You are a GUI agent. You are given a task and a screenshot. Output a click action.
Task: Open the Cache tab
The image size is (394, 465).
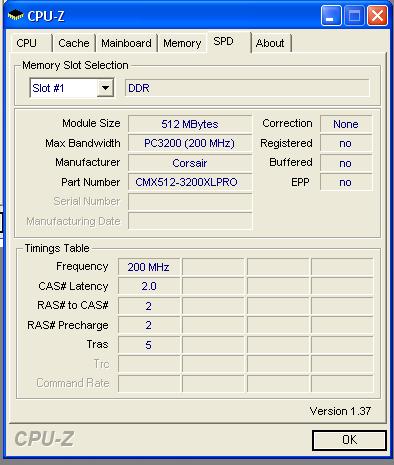point(74,43)
